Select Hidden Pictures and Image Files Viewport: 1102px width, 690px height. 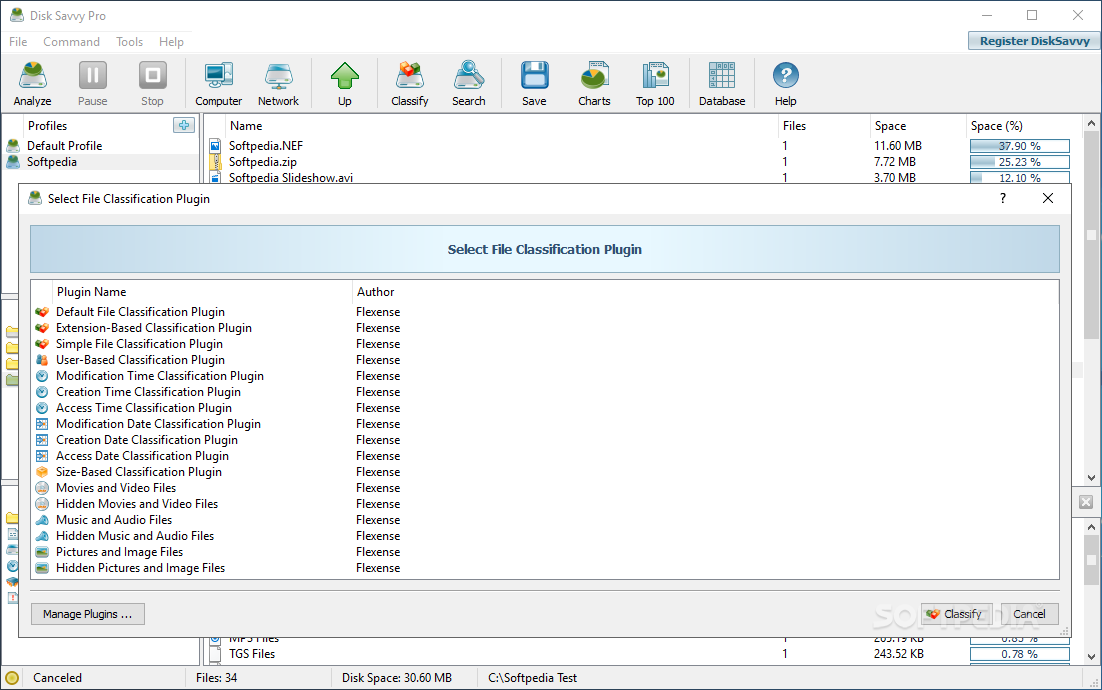tap(141, 568)
